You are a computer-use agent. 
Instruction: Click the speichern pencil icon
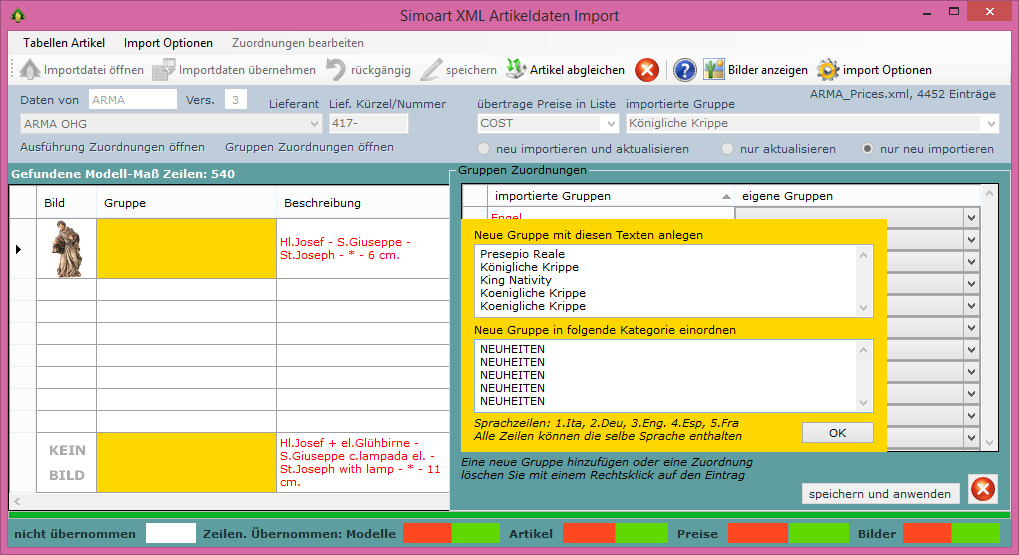point(431,70)
